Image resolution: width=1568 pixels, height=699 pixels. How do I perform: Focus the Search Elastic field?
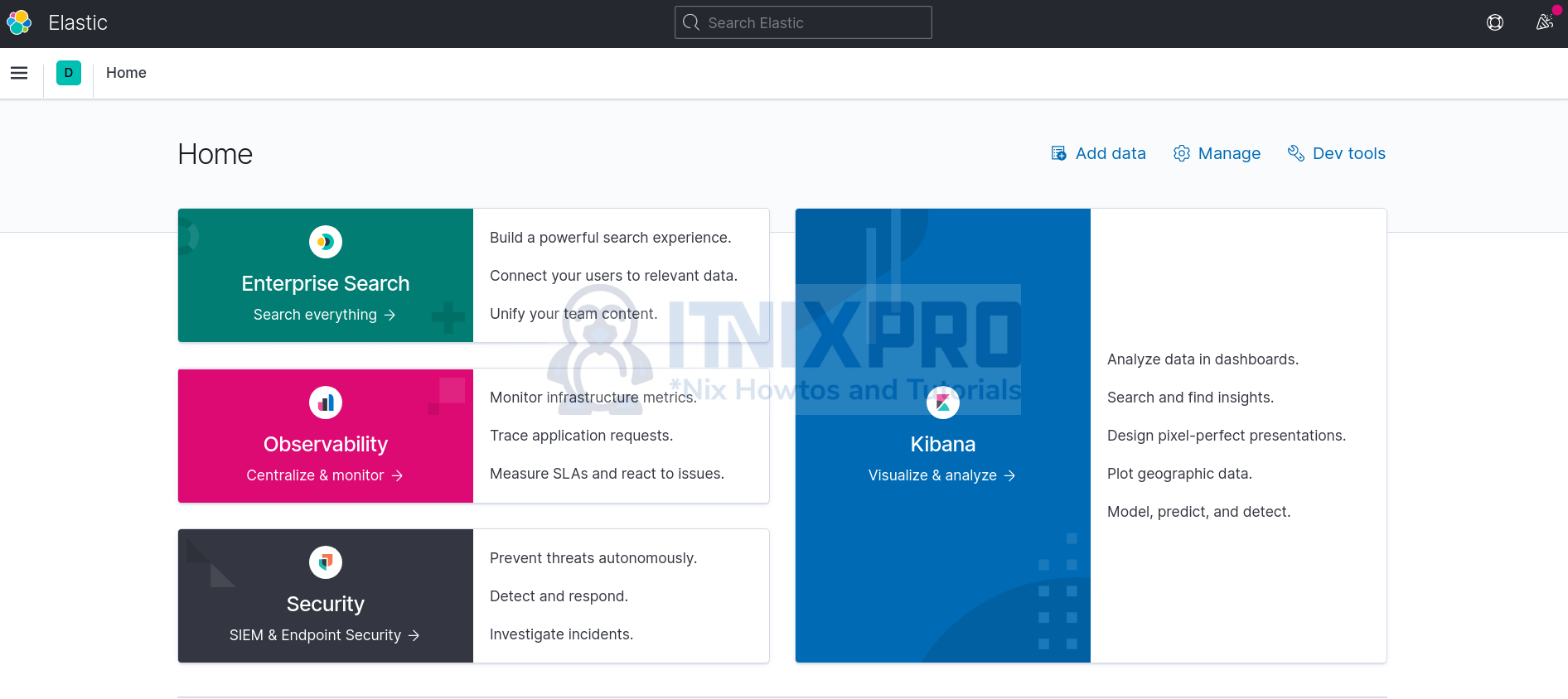[802, 22]
